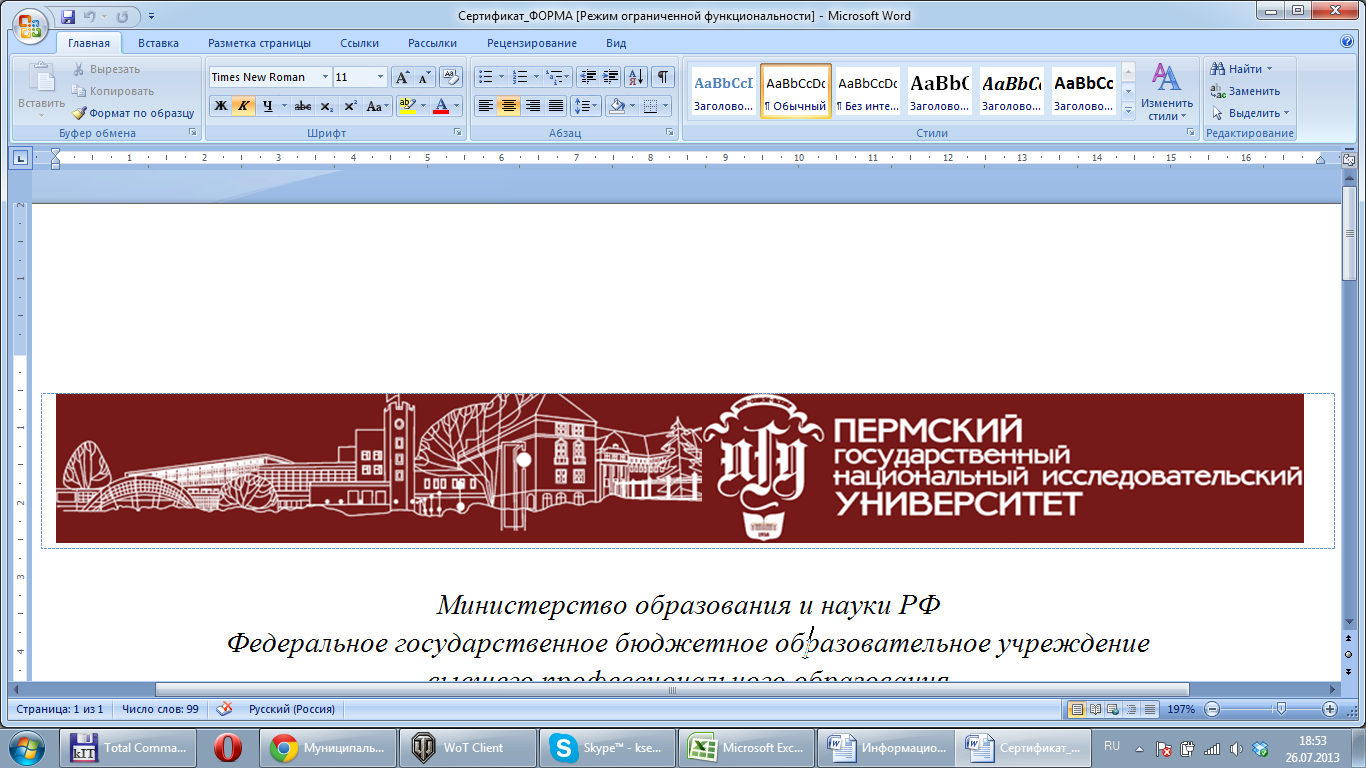Toggle strikethrough formatting
Image resolution: width=1366 pixels, height=768 pixels.
(303, 106)
